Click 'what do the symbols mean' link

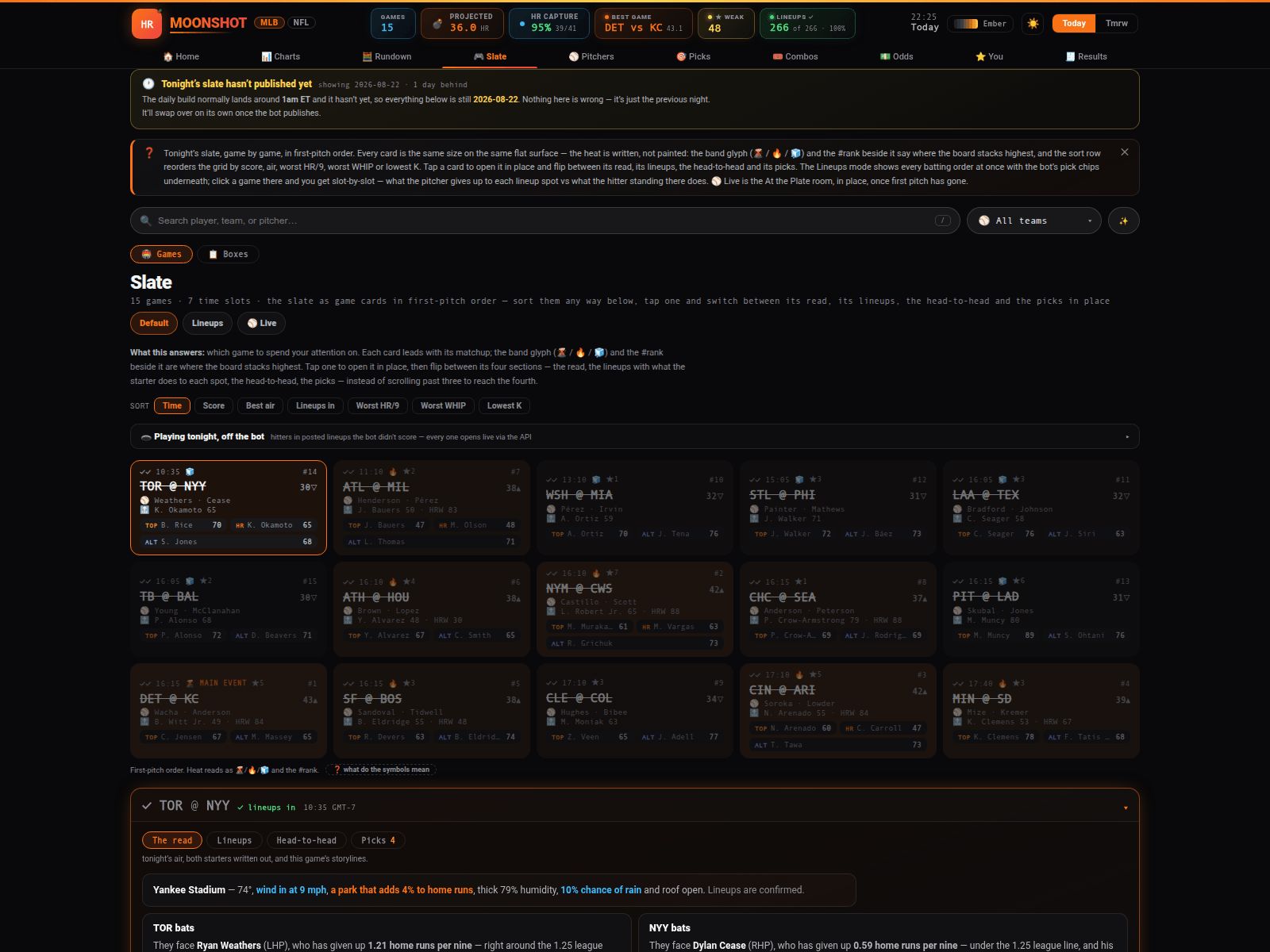coord(381,770)
